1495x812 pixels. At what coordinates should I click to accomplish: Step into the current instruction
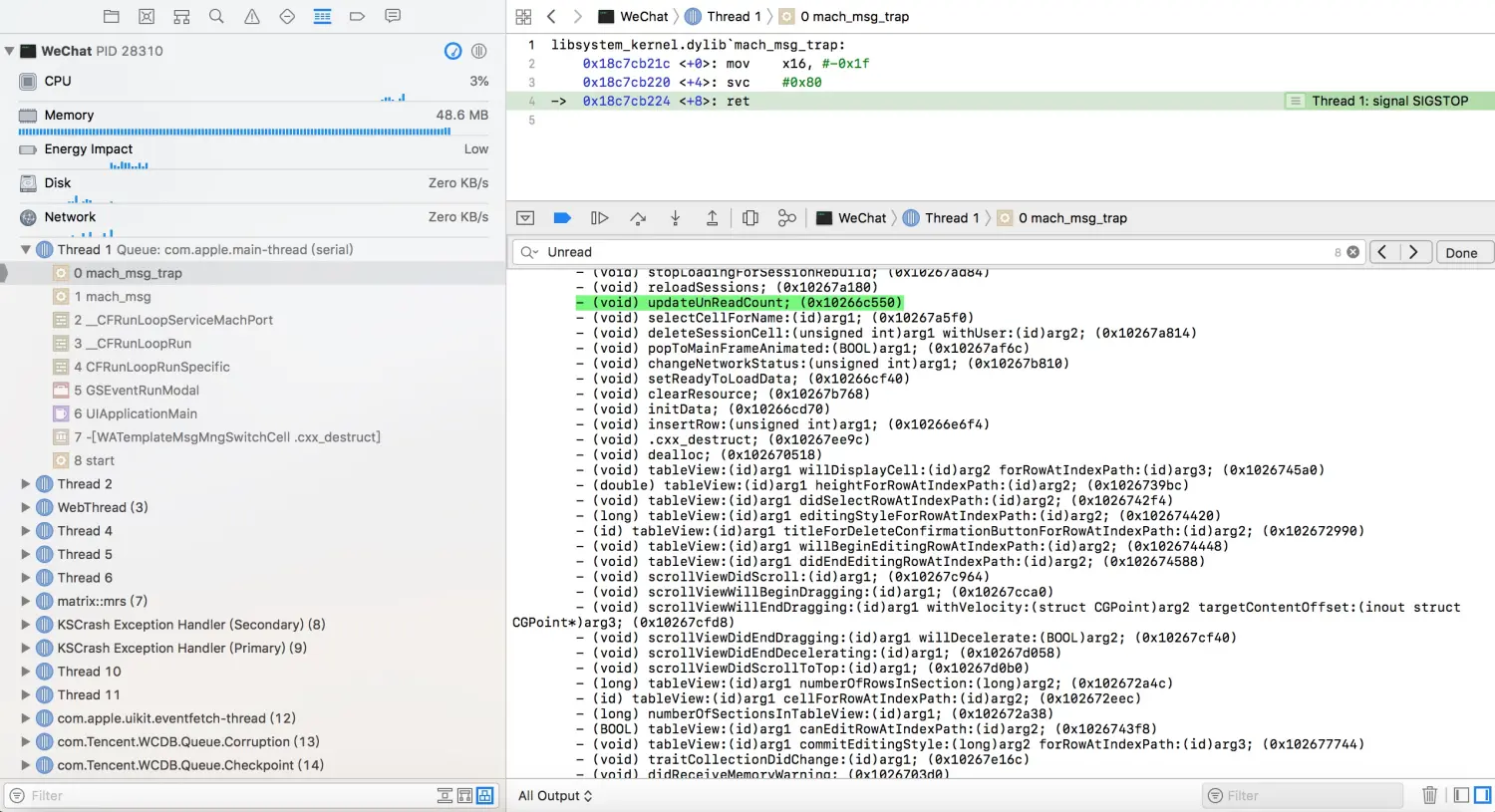tap(675, 218)
